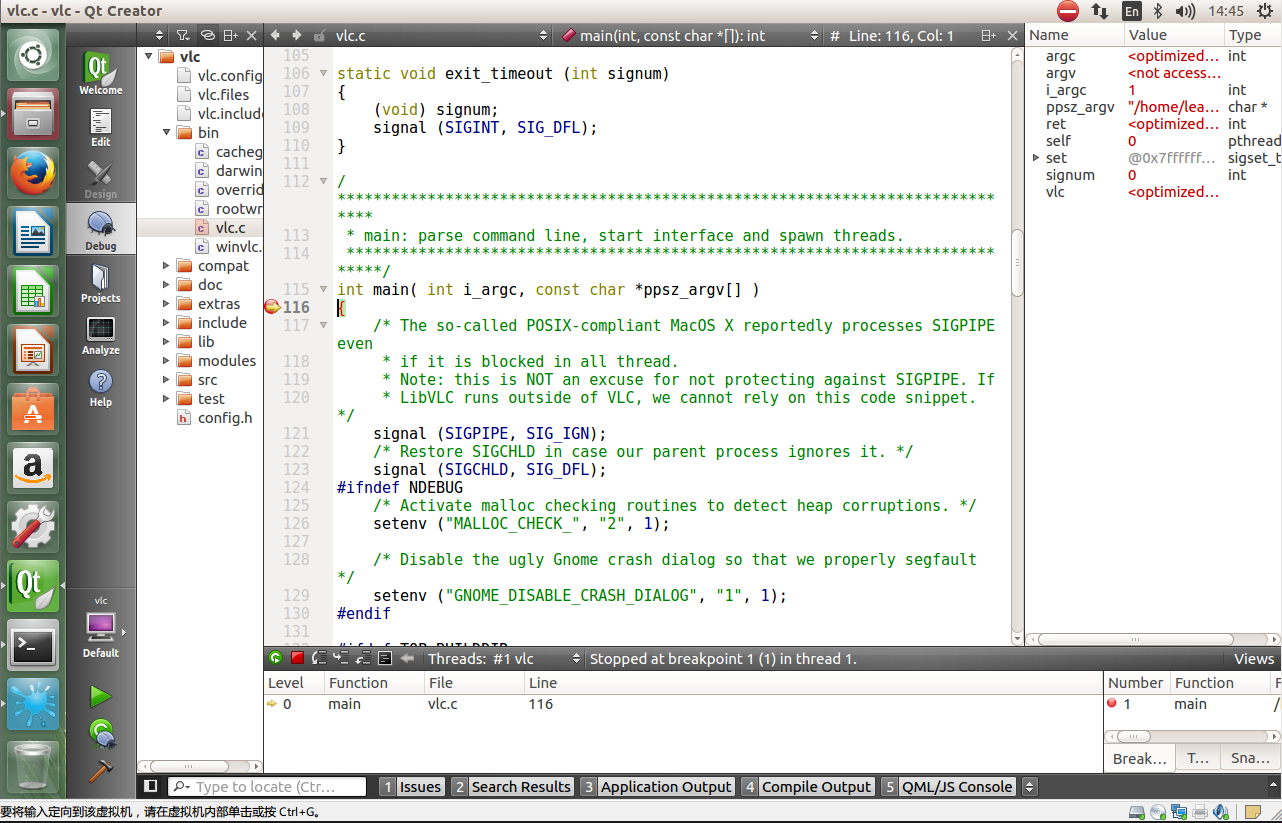The image size is (1282, 823).
Task: Click the Type to locate search field
Action: [x=266, y=787]
